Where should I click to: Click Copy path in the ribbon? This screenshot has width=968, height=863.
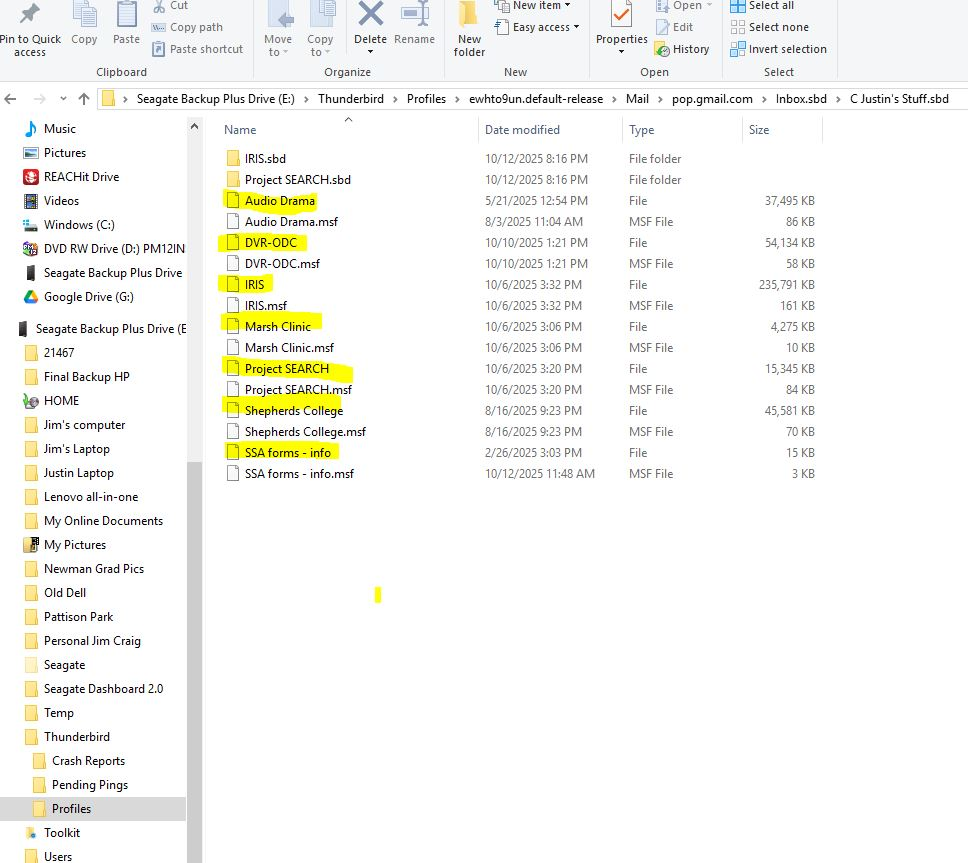pyautogui.click(x=188, y=27)
